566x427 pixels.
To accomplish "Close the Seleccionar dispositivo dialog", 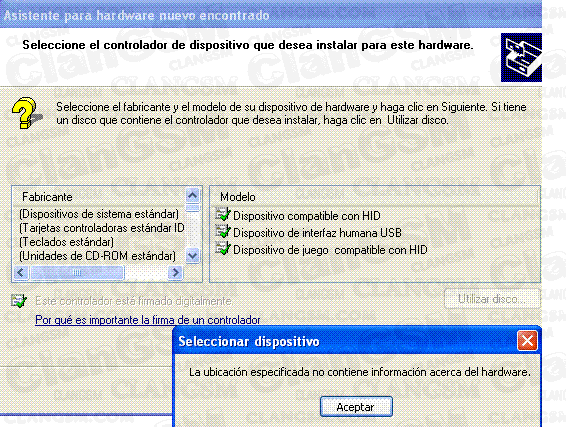I will (527, 340).
